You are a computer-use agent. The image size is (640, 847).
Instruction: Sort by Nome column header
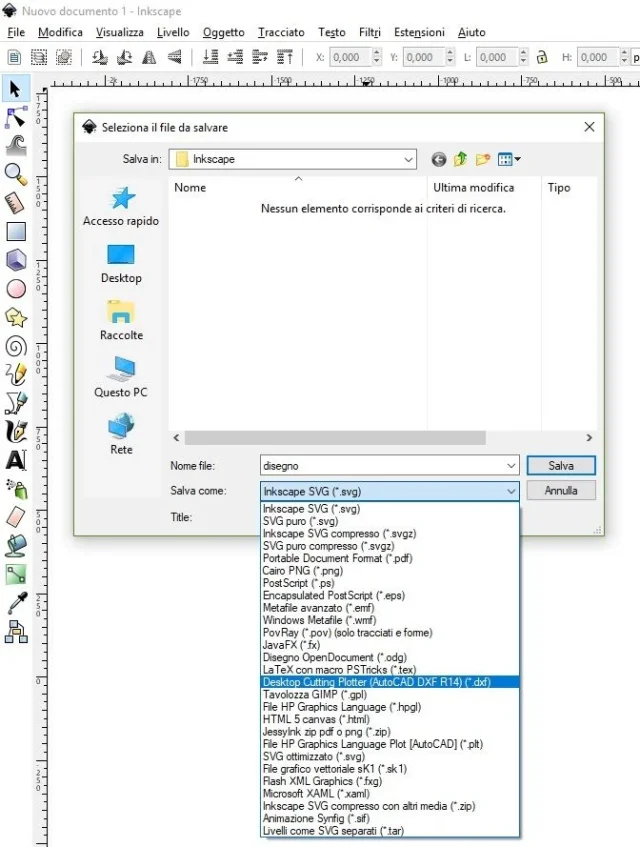coord(298,187)
